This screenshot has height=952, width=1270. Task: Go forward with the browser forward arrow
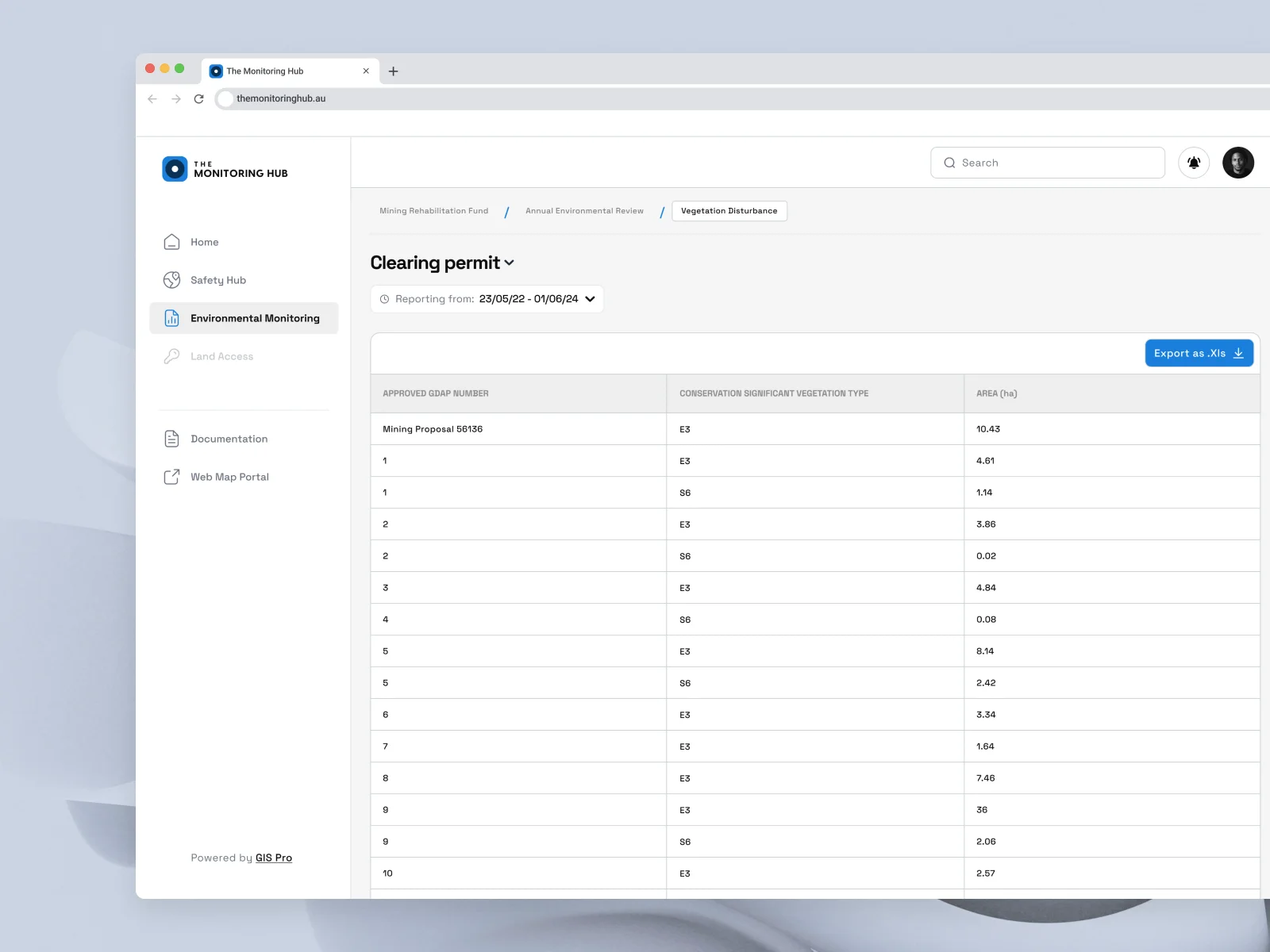(176, 99)
